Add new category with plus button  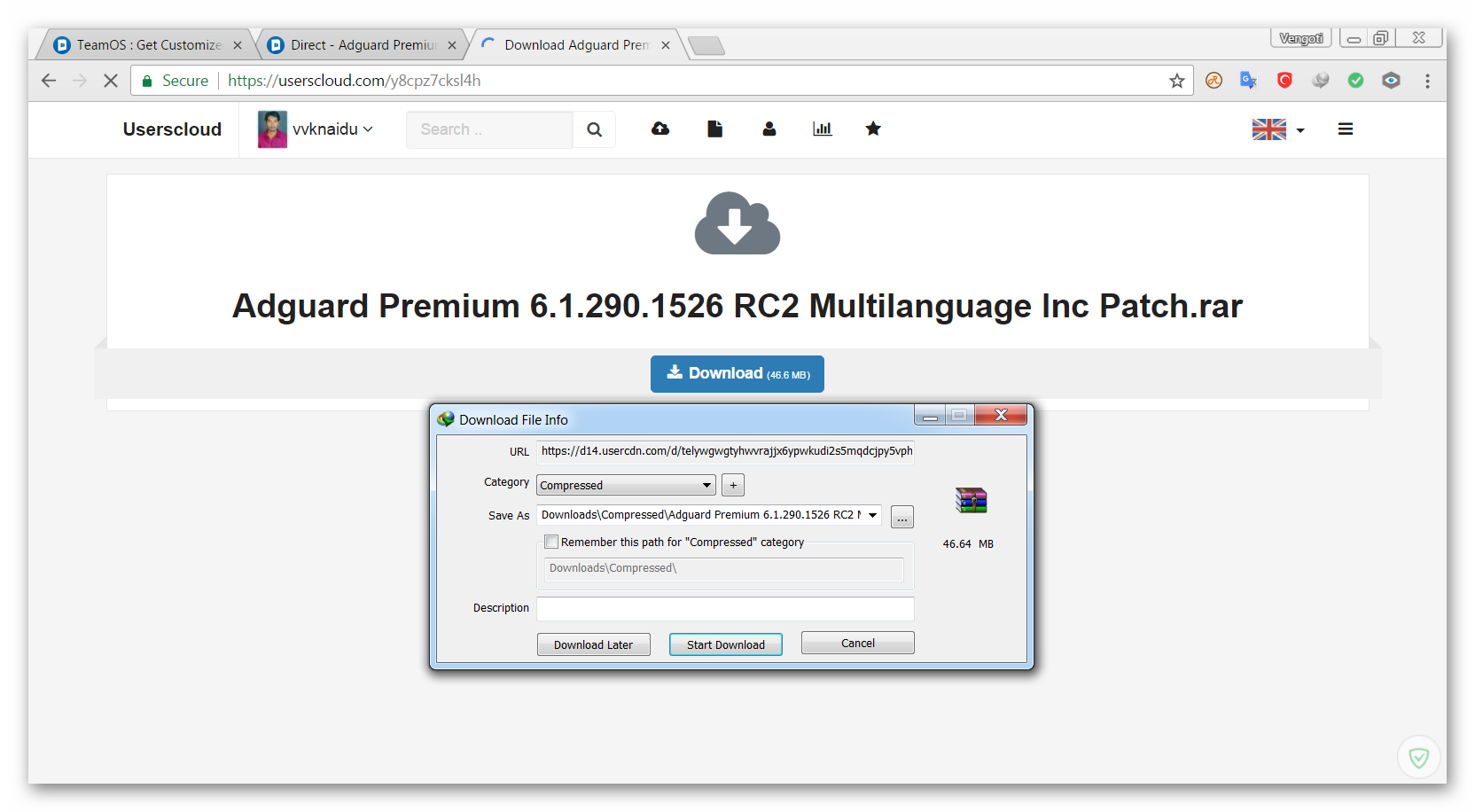[x=733, y=485]
